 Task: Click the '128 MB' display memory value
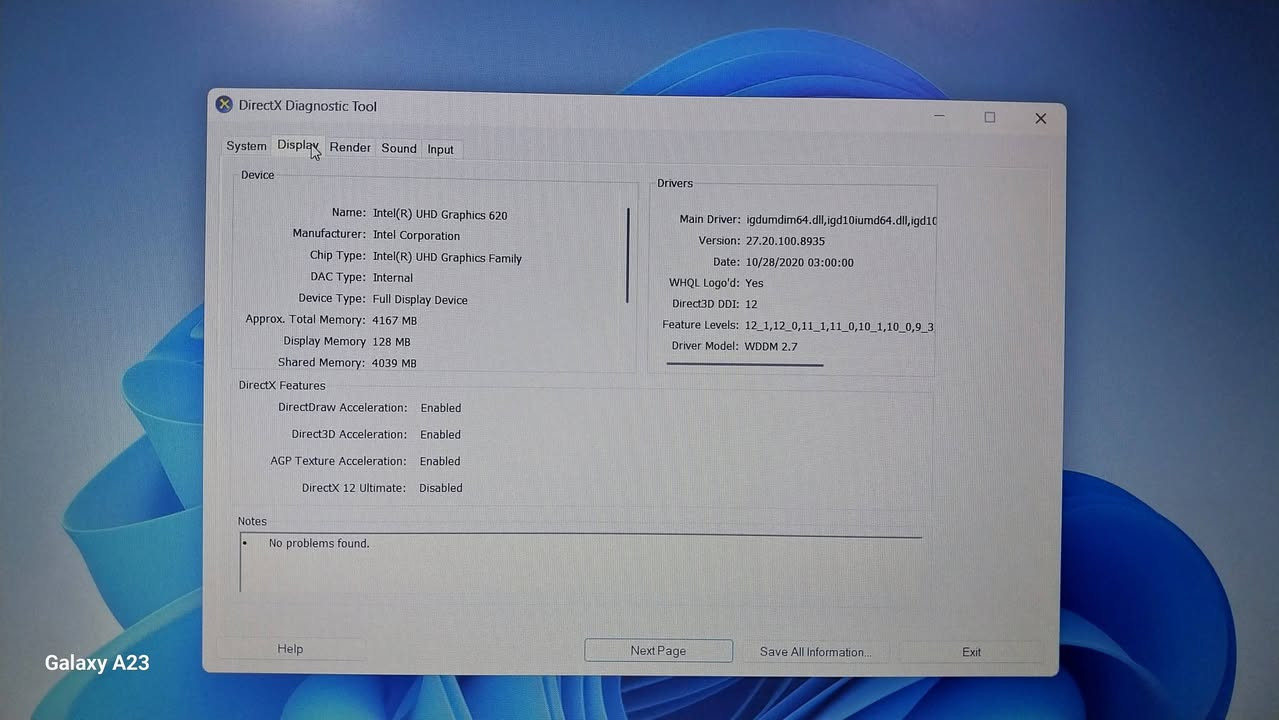pos(391,342)
